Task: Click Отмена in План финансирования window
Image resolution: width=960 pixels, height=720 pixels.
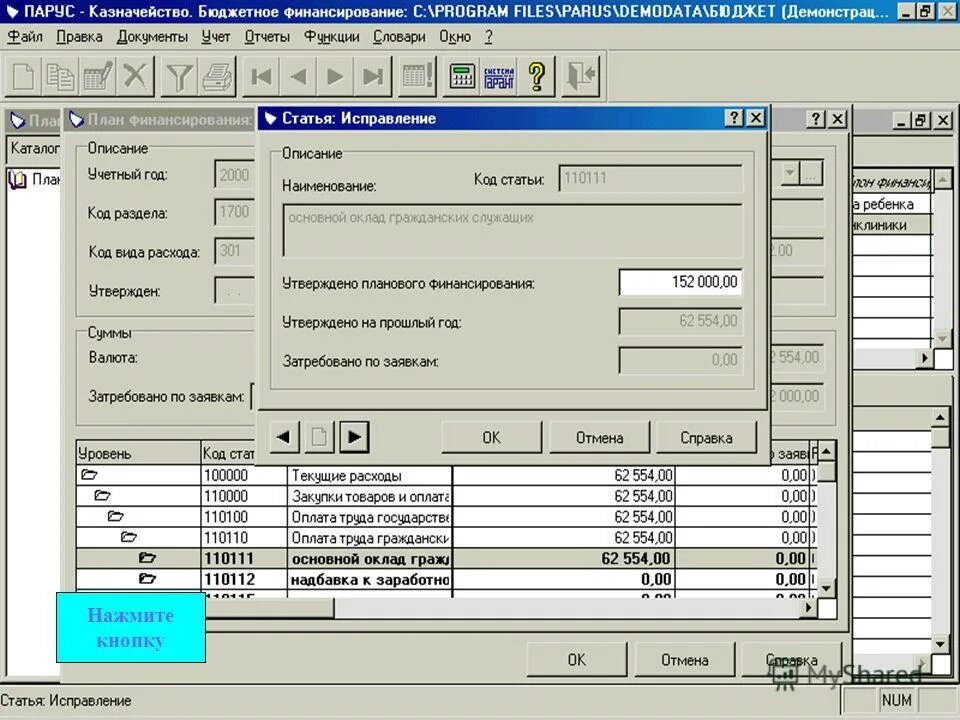Action: [684, 660]
